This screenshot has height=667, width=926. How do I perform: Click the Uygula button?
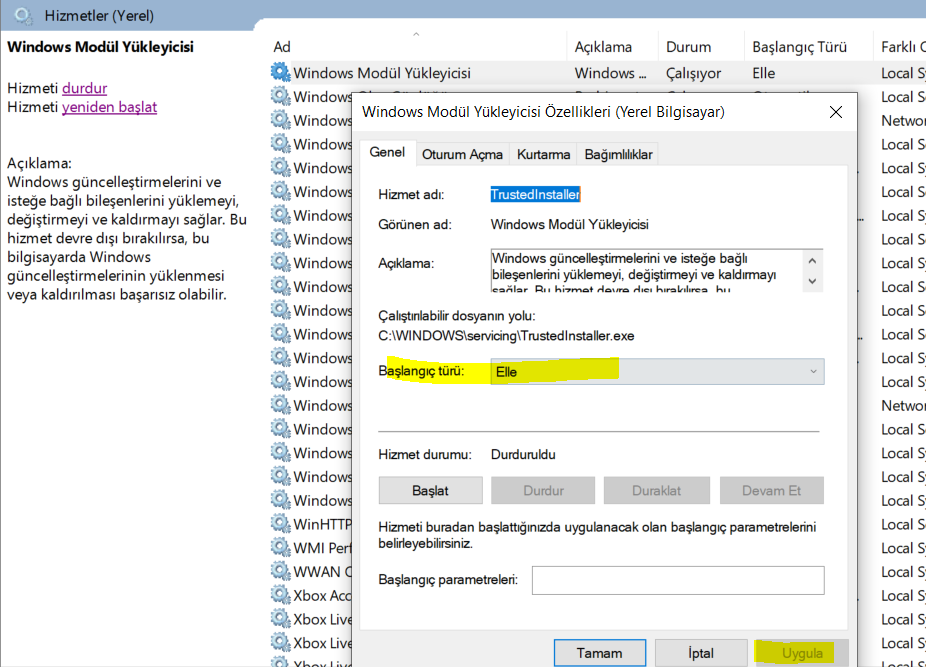click(802, 653)
